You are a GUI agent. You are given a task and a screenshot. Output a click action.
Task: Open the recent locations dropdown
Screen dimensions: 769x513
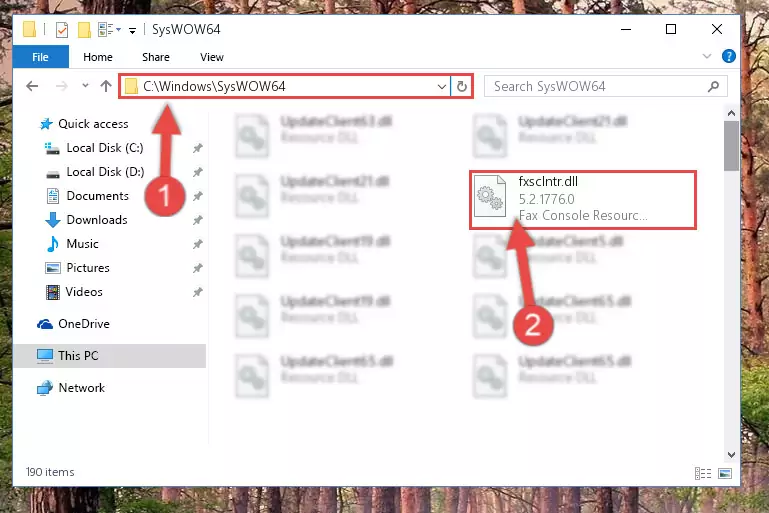(x=85, y=86)
